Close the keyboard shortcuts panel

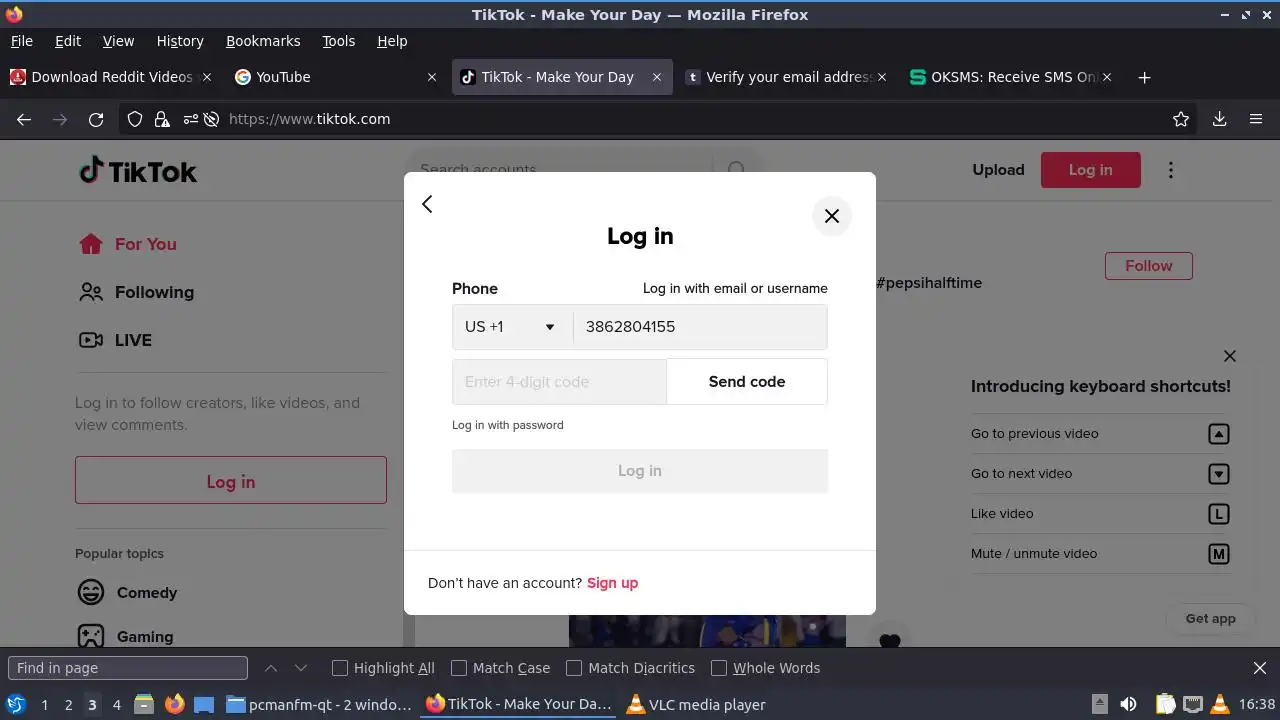pyautogui.click(x=1230, y=356)
